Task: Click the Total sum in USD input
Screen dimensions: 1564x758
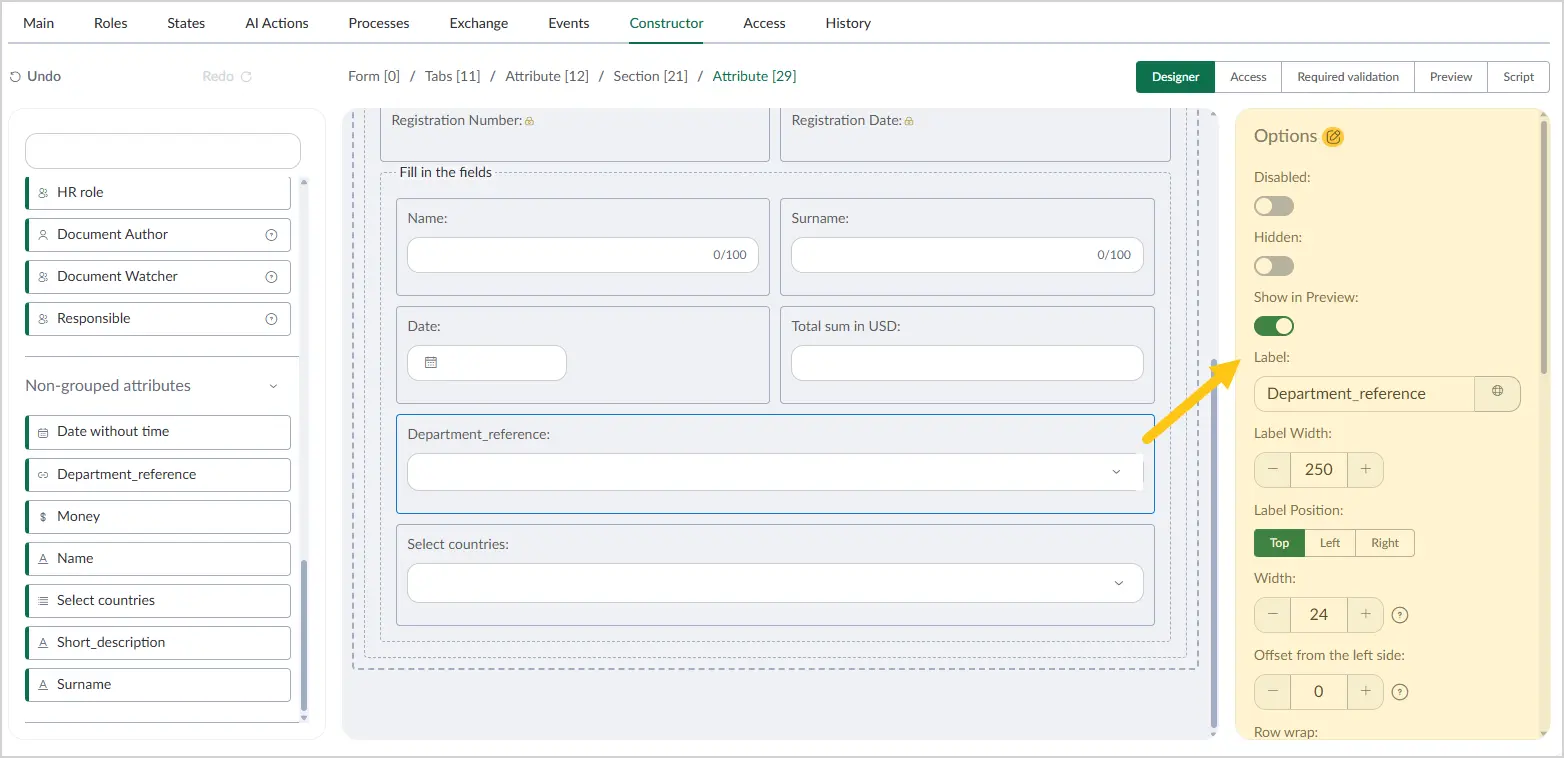Action: [x=967, y=363]
